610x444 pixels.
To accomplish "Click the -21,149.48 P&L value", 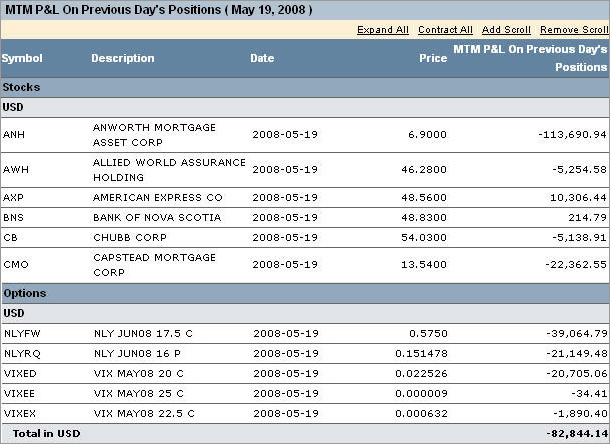I will [577, 354].
